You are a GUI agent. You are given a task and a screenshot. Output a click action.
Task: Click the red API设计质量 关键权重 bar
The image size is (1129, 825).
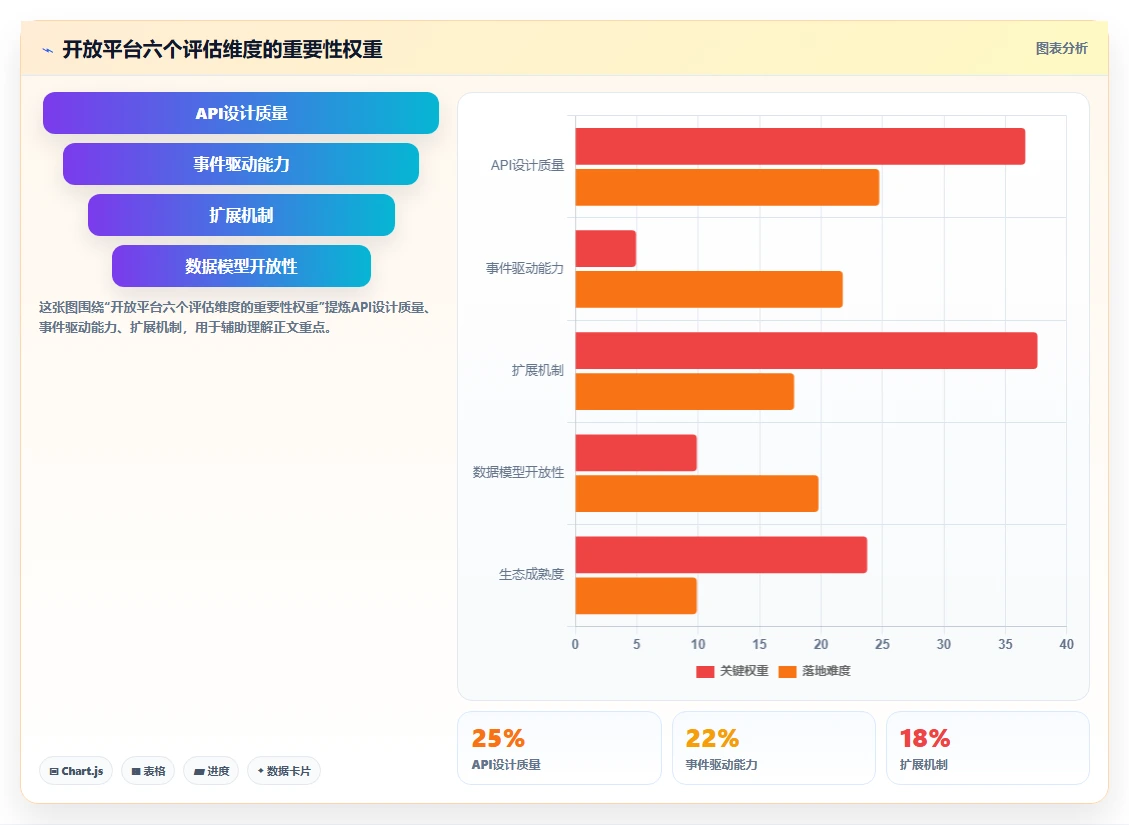[x=800, y=147]
